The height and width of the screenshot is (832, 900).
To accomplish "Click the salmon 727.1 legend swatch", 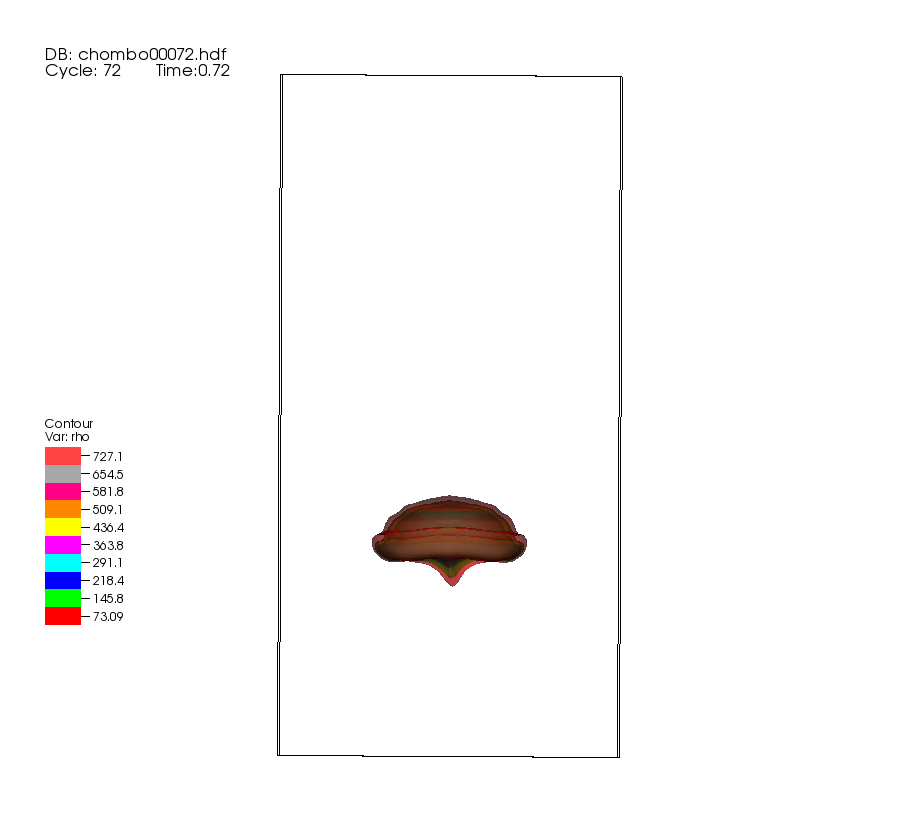I will (x=62, y=456).
